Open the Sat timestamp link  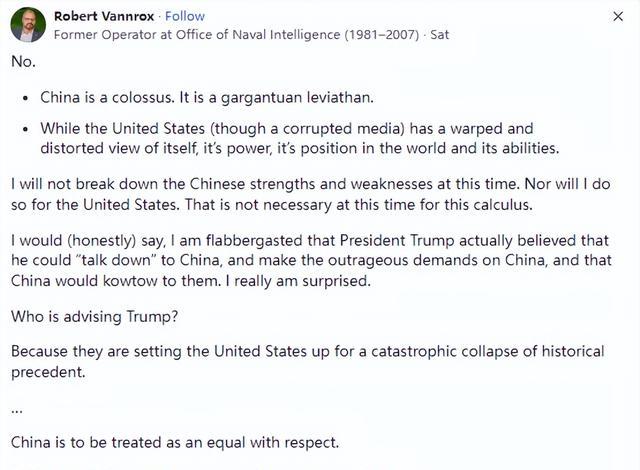[438, 34]
